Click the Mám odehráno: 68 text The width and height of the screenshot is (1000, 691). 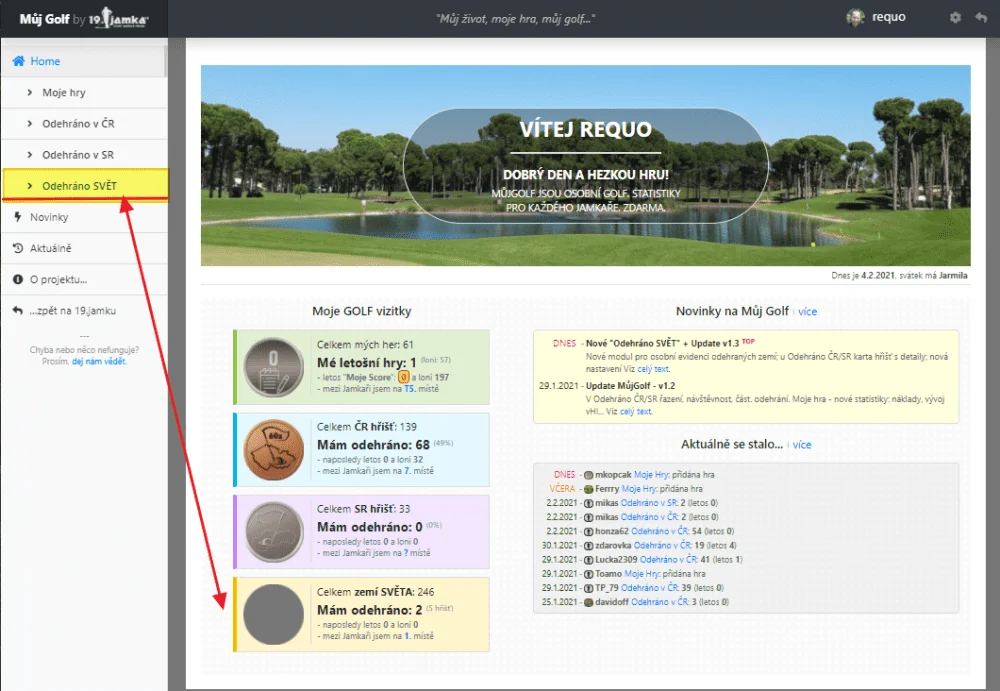(373, 445)
